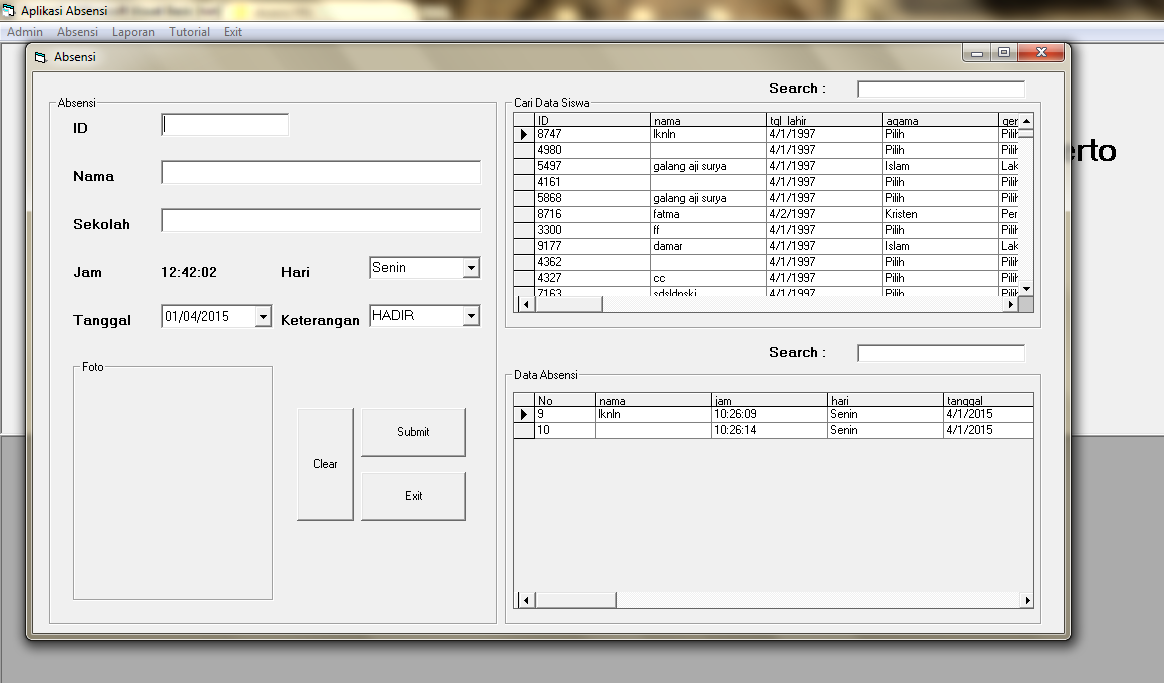Open the Tutorial menu
1164x683 pixels.
189,31
